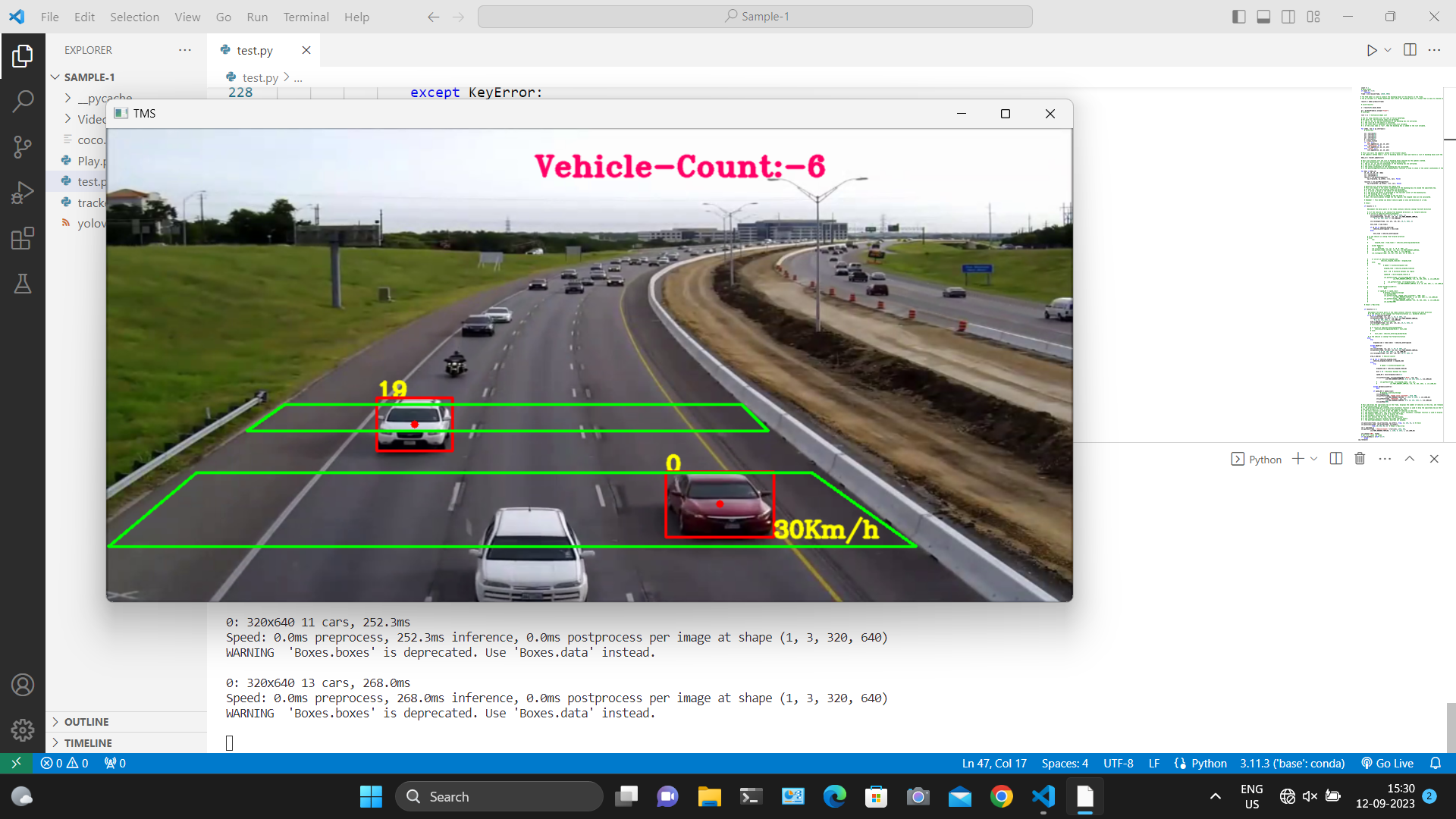Image resolution: width=1456 pixels, height=819 pixels.
Task: Run the Python file with the play button
Action: (x=1371, y=50)
